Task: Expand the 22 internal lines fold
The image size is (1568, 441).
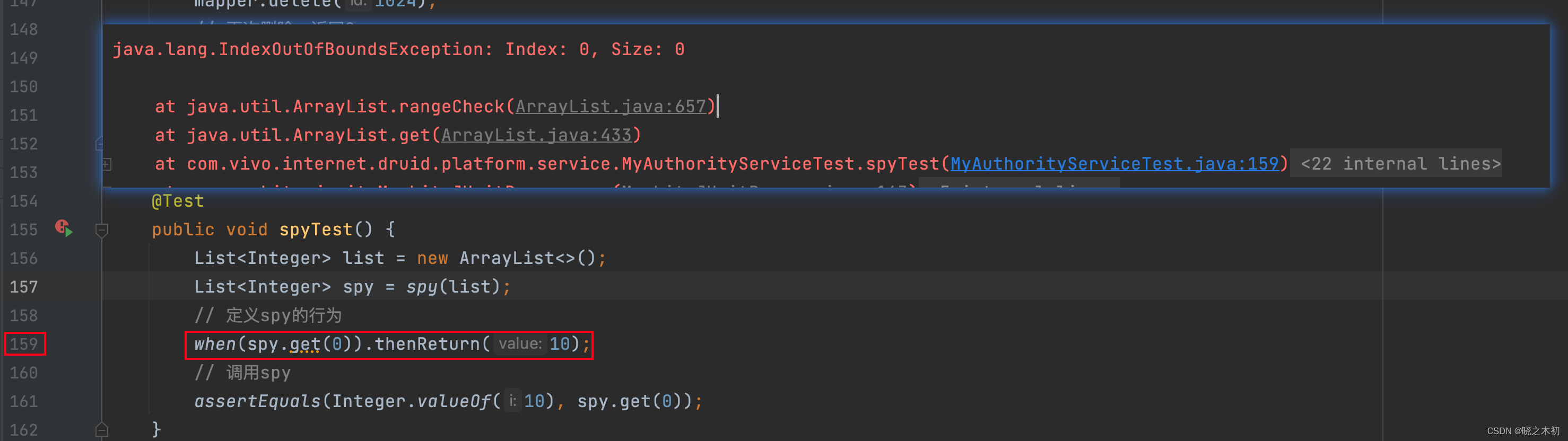Action: pos(1400,164)
